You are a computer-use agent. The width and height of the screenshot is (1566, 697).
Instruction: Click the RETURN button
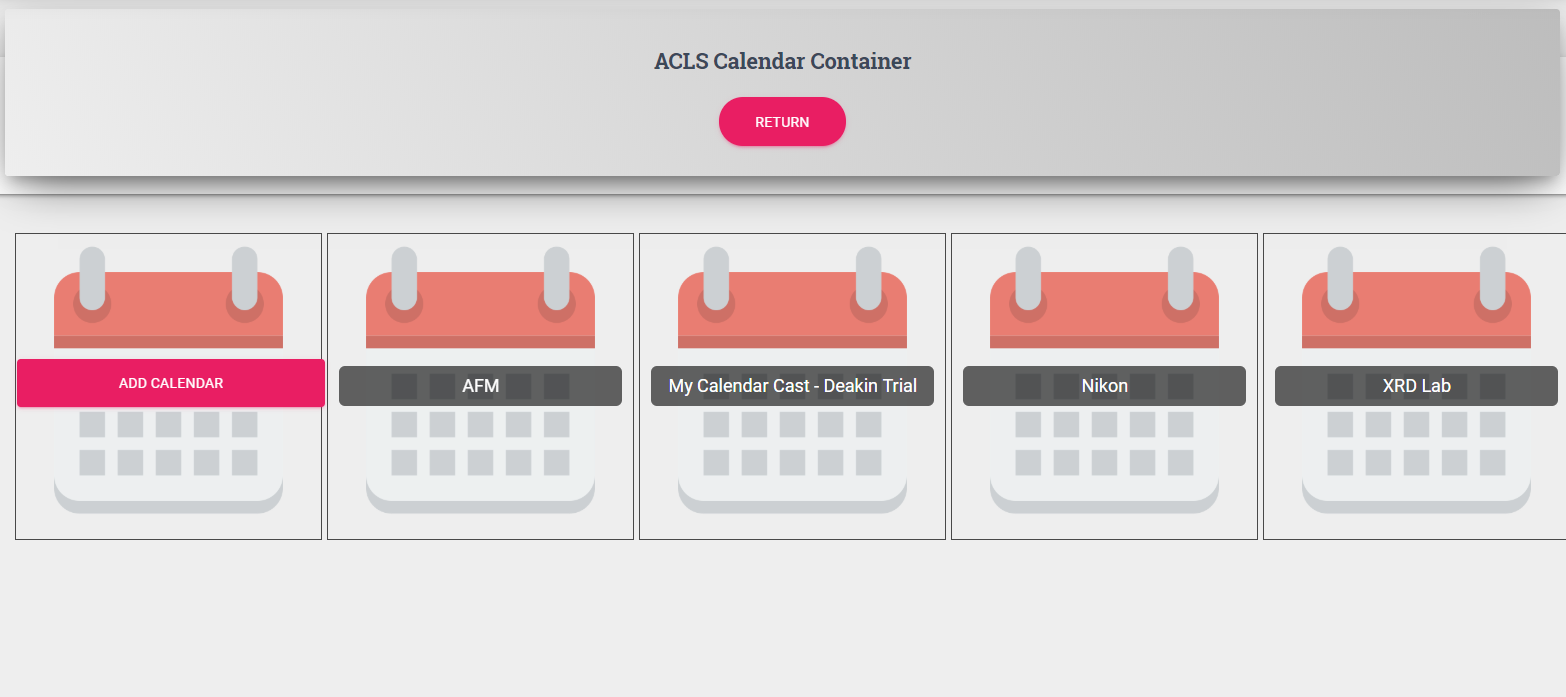pyautogui.click(x=782, y=122)
